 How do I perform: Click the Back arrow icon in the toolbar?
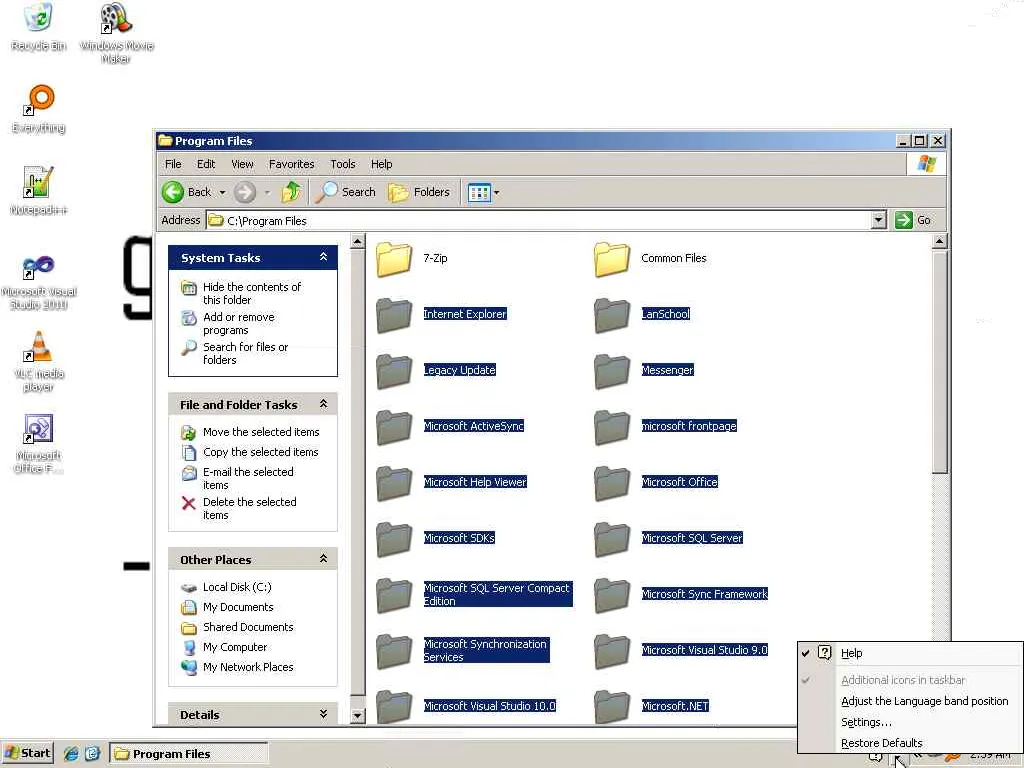173,192
